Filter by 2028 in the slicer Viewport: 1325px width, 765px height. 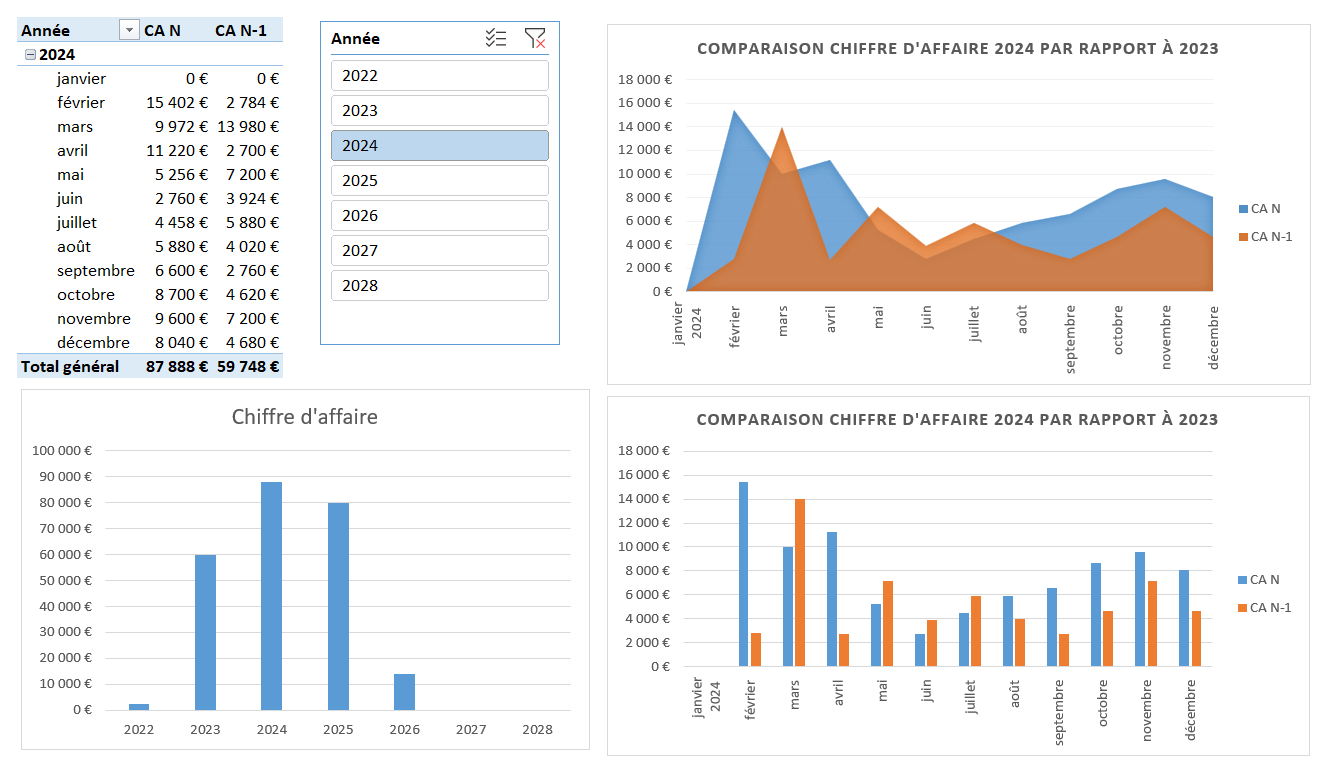[439, 286]
